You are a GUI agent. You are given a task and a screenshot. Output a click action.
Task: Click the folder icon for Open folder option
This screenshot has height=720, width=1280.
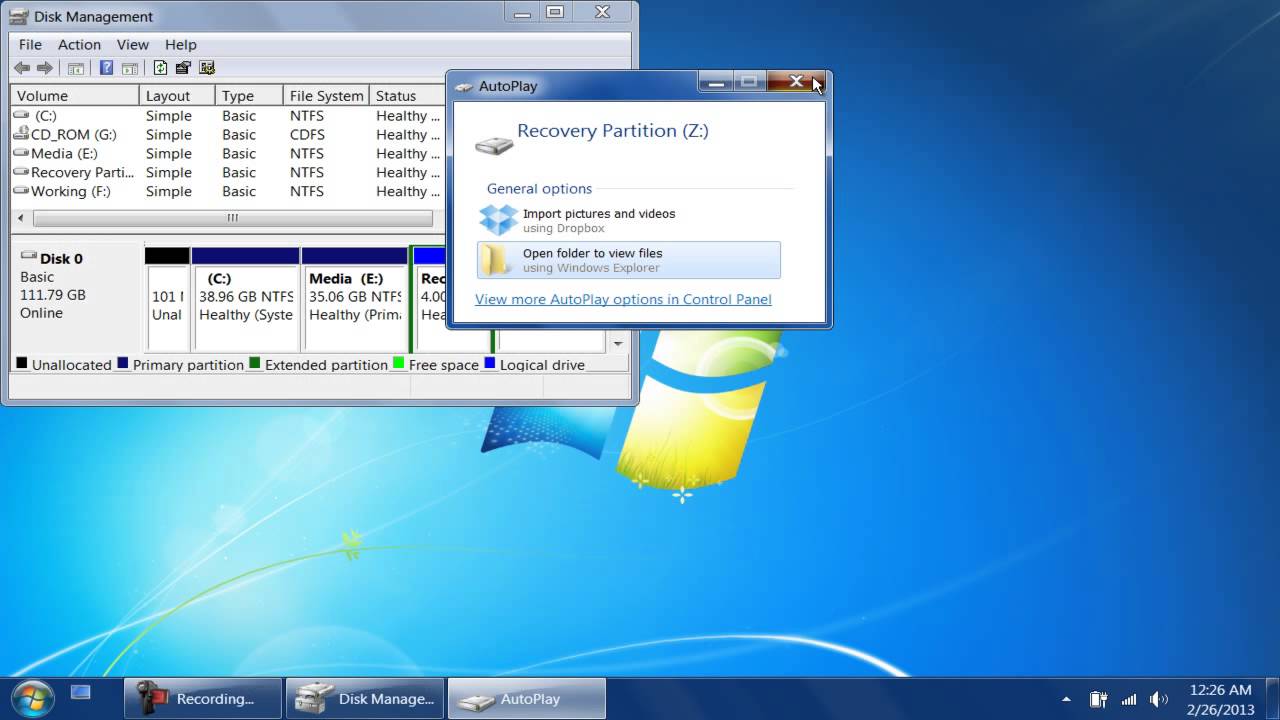point(496,260)
